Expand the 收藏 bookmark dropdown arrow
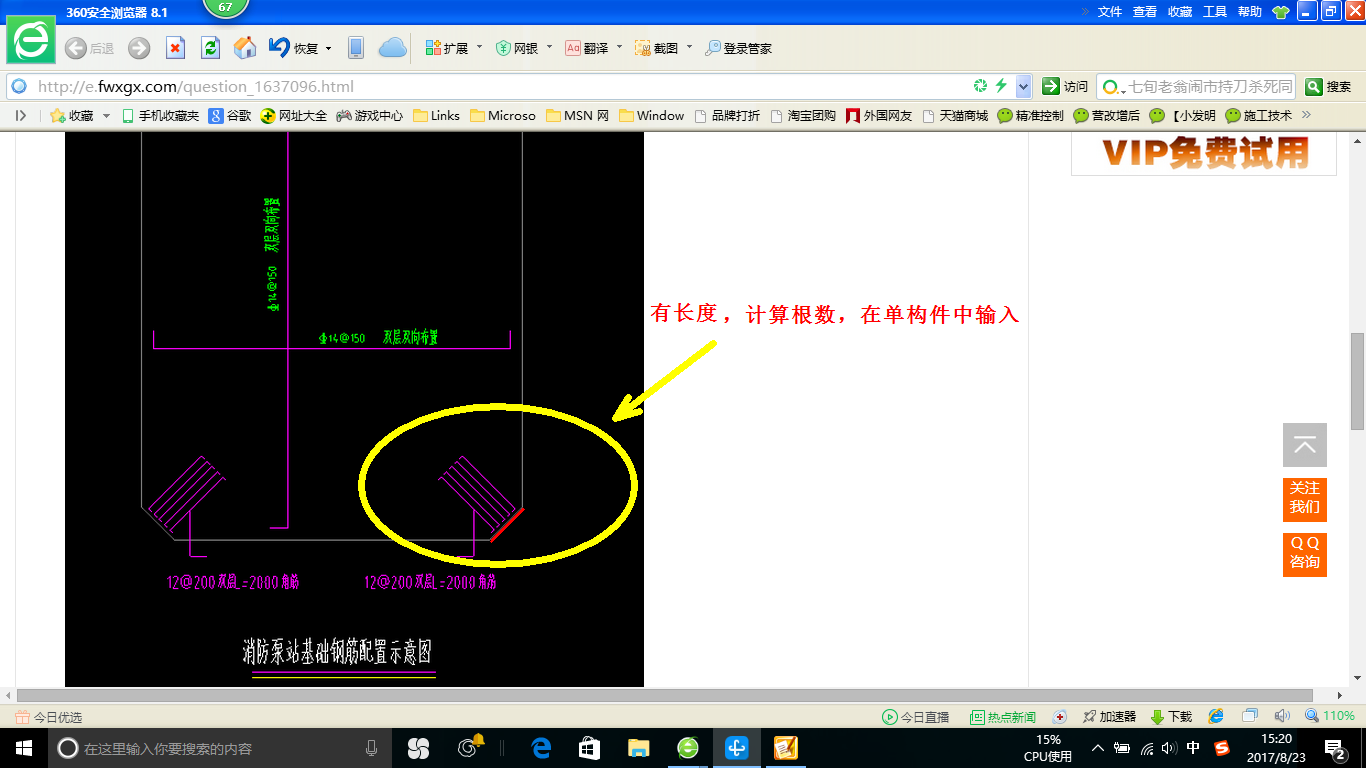The width and height of the screenshot is (1366, 768). (107, 116)
